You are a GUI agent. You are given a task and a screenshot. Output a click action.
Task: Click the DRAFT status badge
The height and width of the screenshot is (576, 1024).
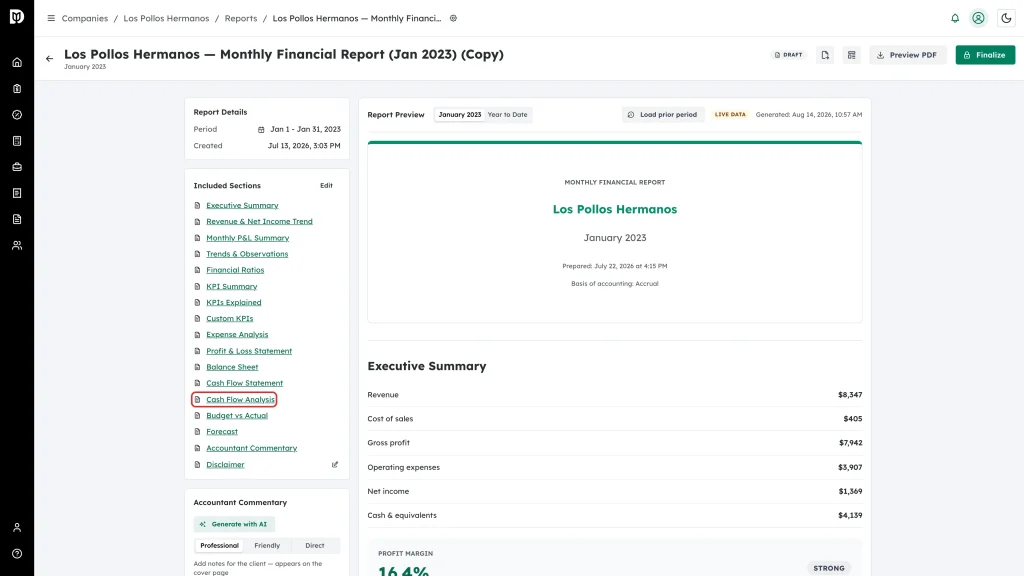[x=788, y=55]
